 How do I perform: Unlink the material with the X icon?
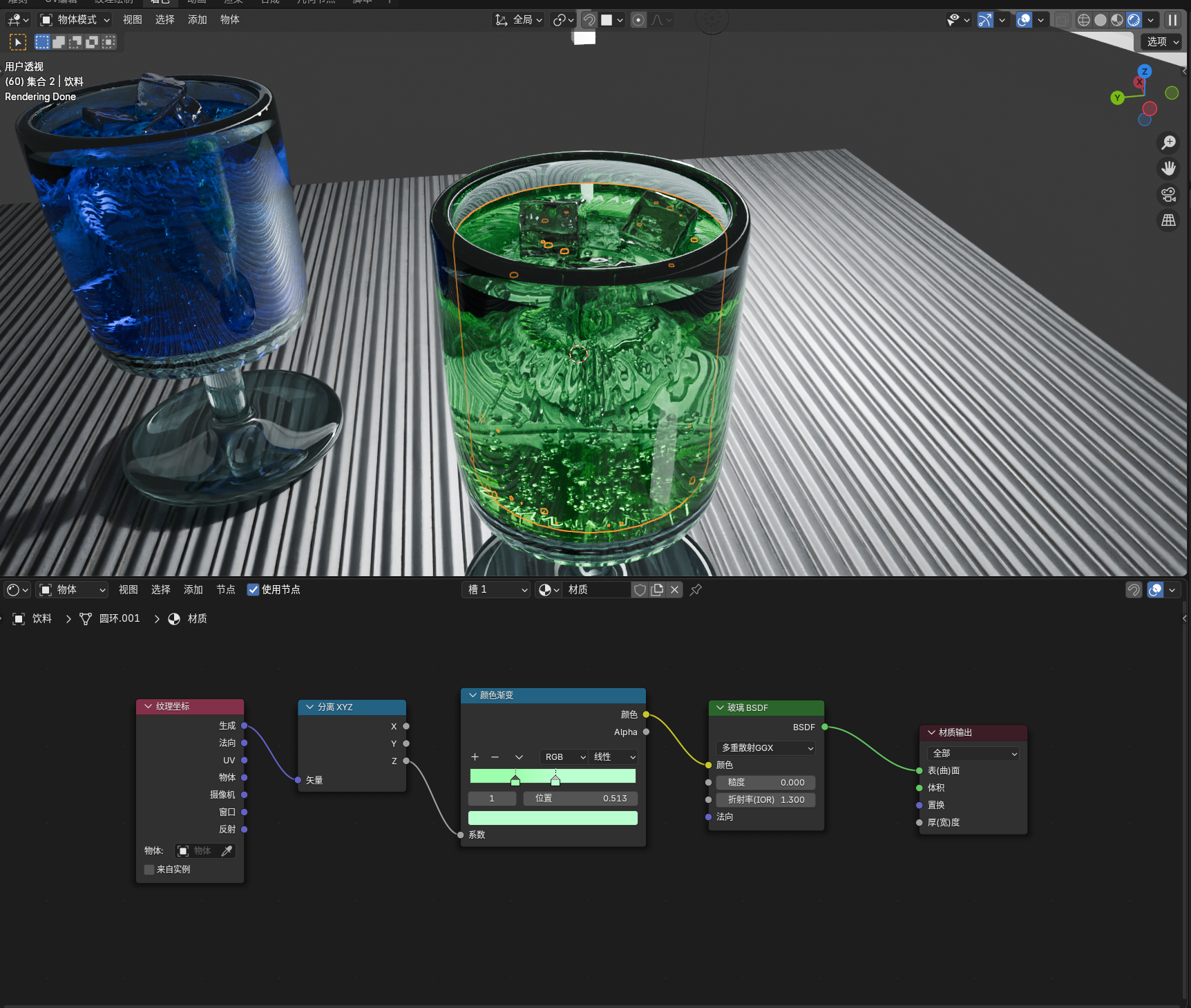pos(674,590)
